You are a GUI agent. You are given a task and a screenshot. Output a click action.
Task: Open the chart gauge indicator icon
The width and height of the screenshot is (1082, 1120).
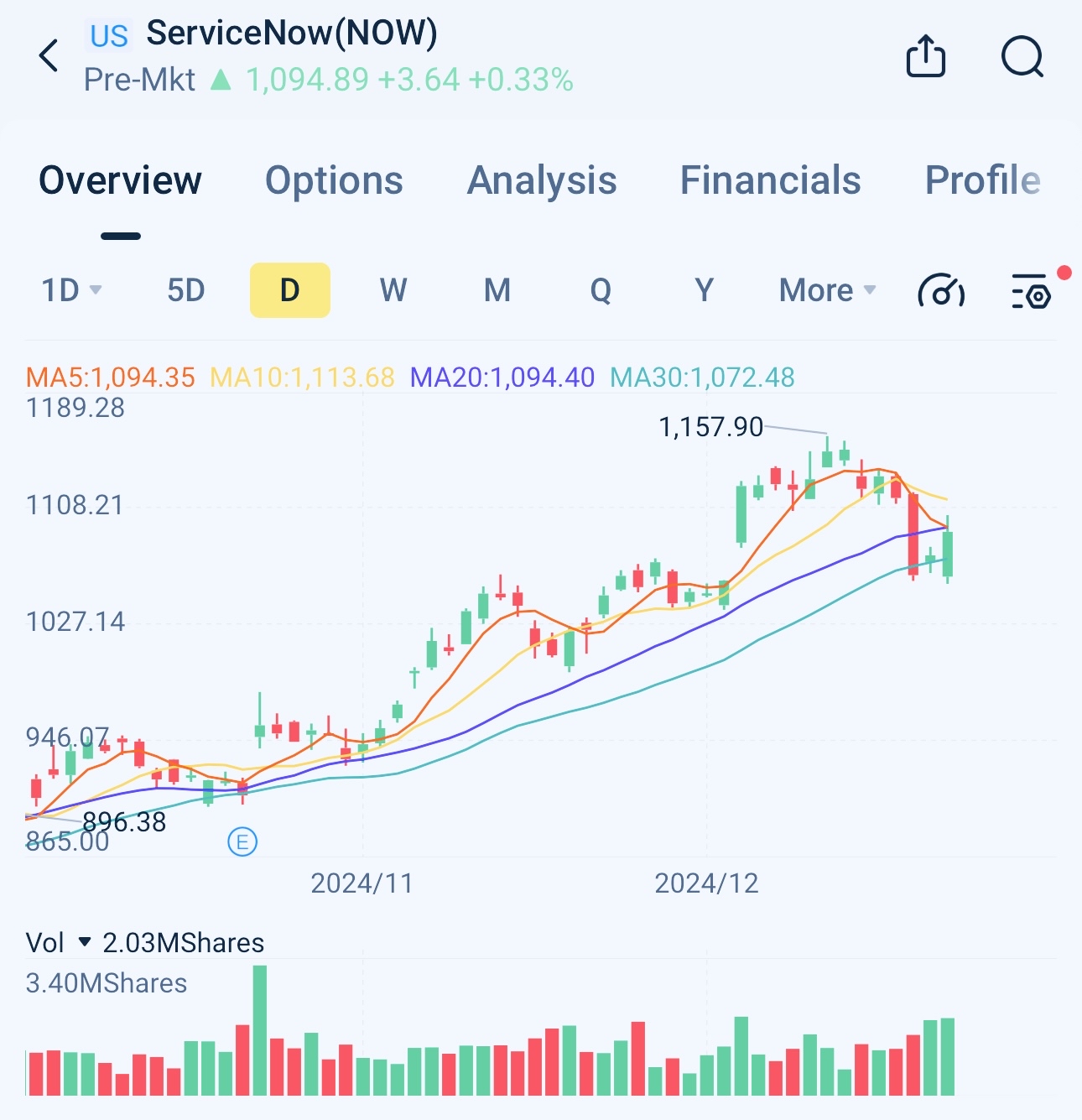[x=941, y=290]
